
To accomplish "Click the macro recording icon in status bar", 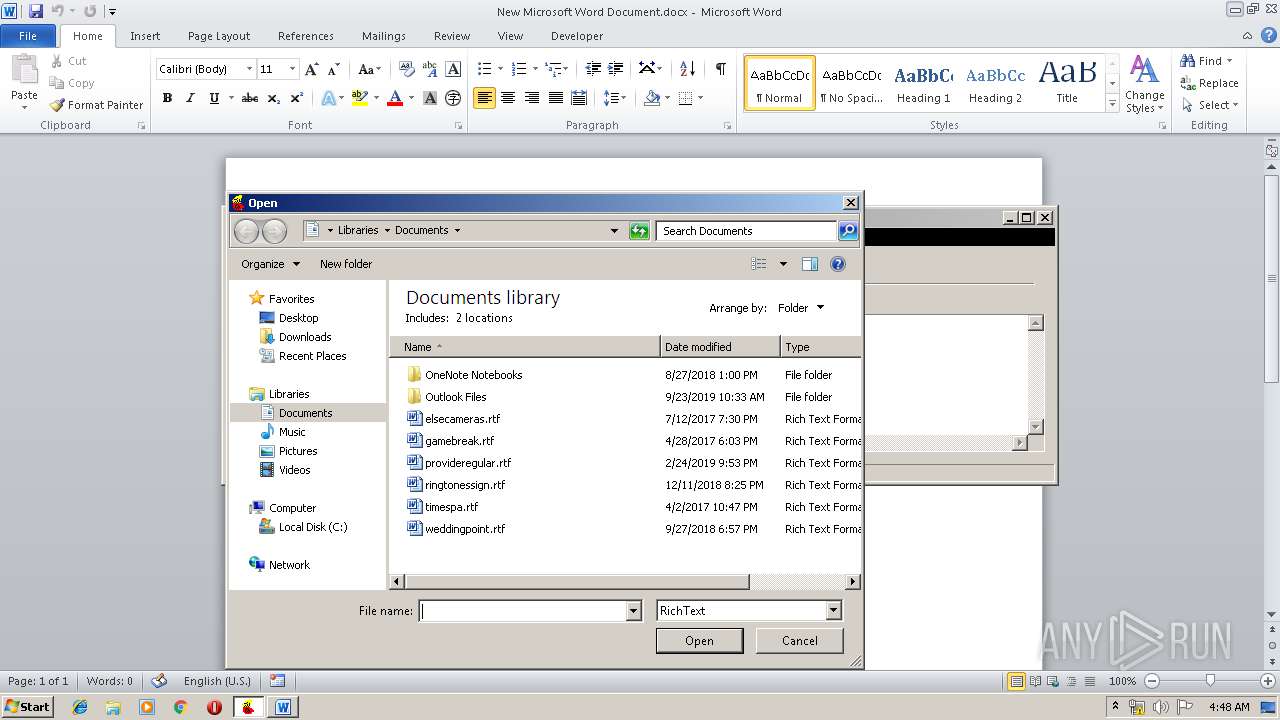I will pos(277,681).
